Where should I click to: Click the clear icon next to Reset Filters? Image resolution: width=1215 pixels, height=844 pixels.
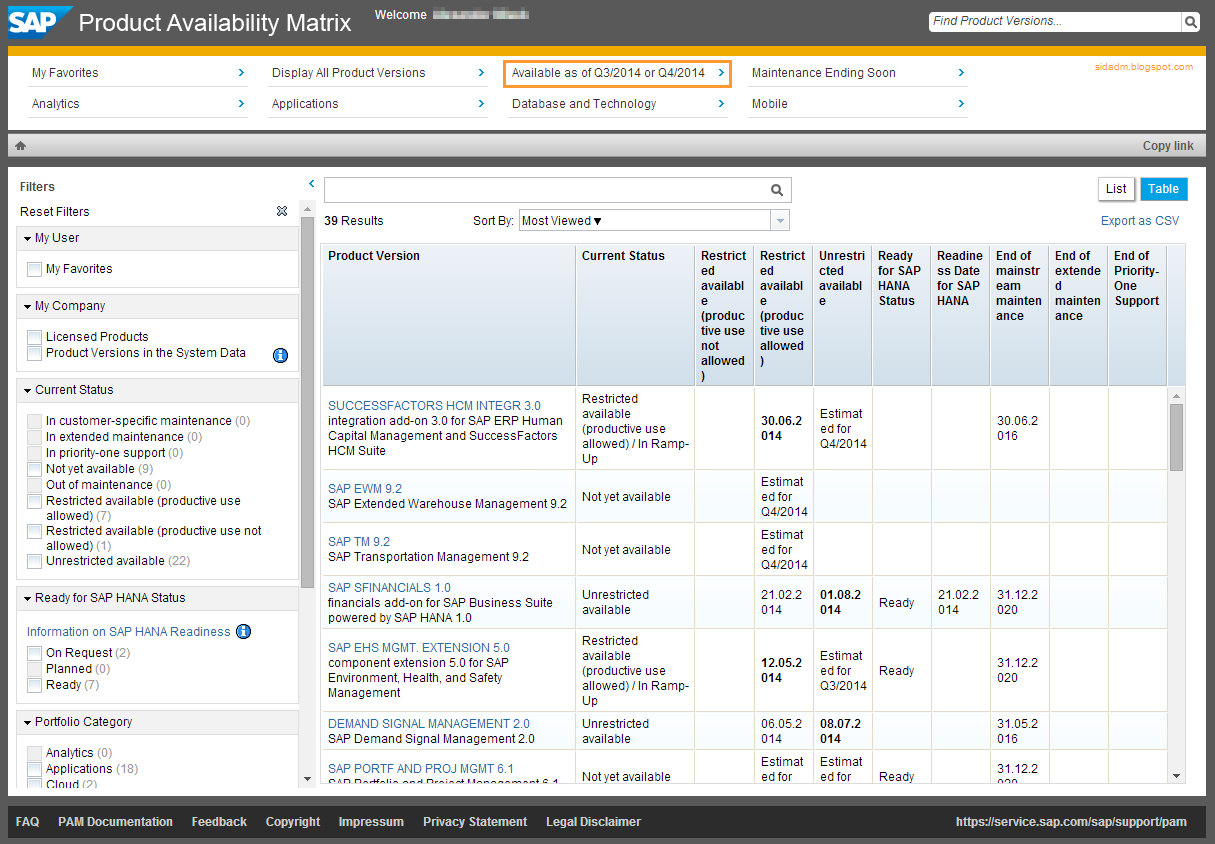click(x=282, y=211)
